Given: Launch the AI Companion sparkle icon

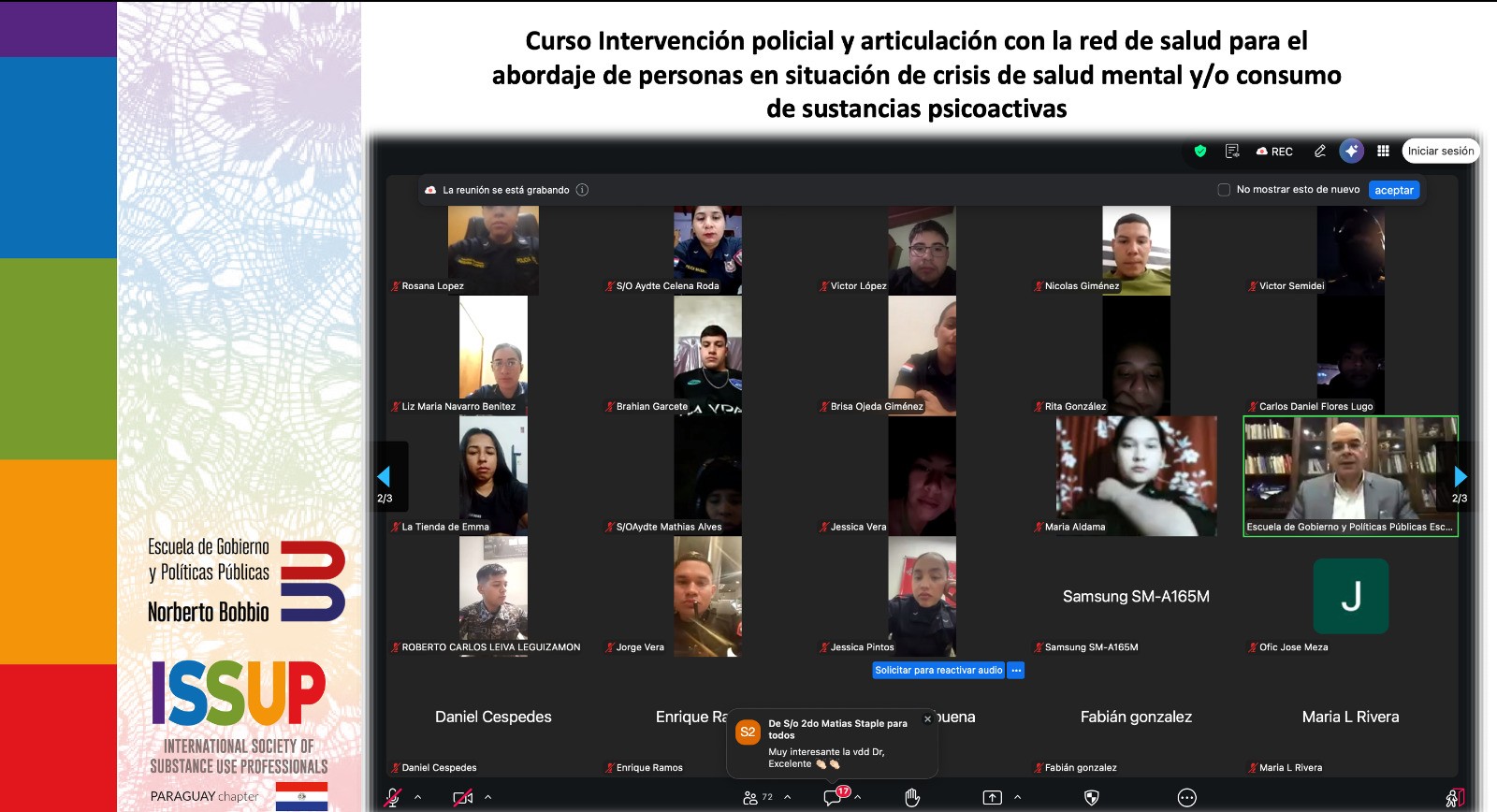Looking at the screenshot, I should coord(1351,151).
